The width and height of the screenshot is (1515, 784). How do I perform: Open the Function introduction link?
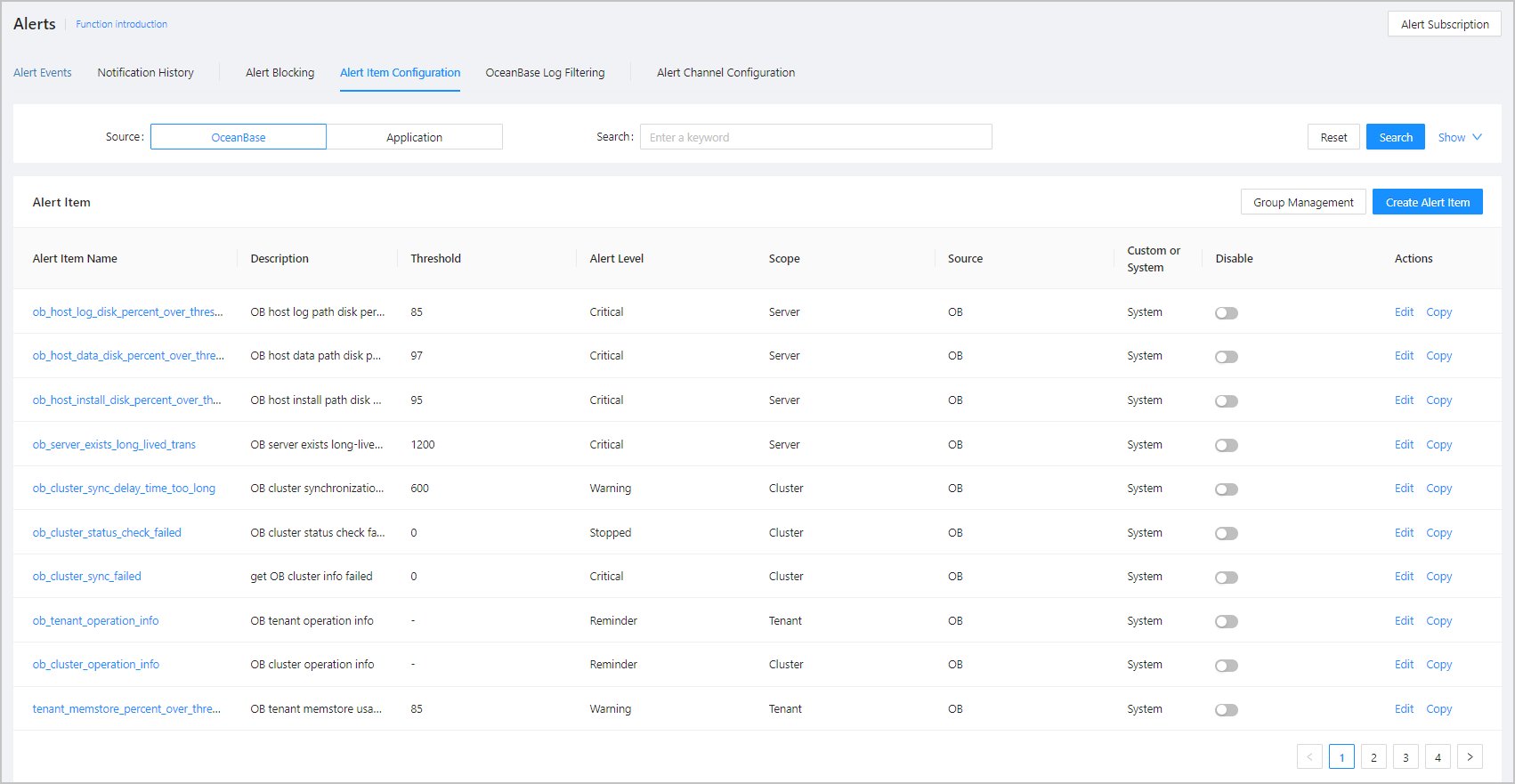pyautogui.click(x=122, y=24)
